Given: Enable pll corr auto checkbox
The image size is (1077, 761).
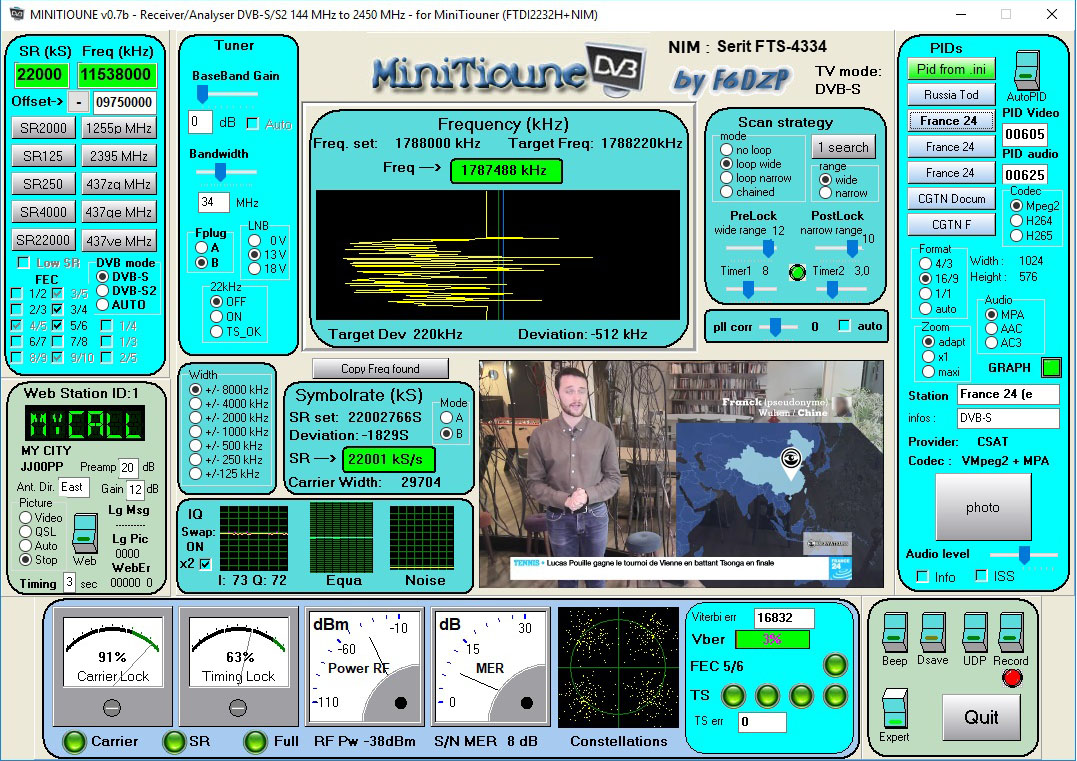Looking at the screenshot, I should [844, 326].
